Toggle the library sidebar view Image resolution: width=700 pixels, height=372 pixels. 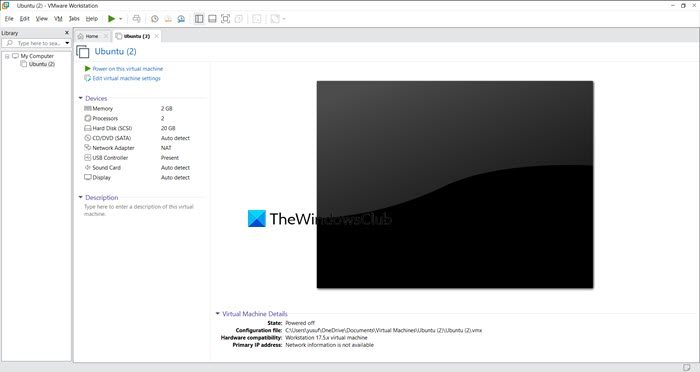tap(199, 19)
